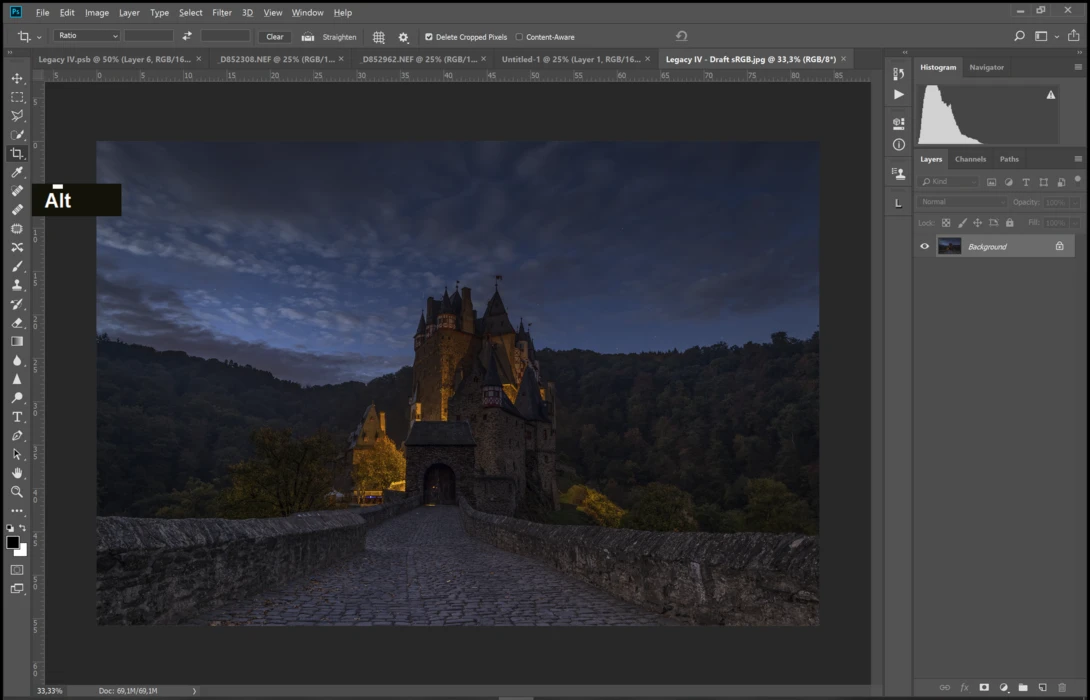Toggle Quick Mask mode
Screen dimensions: 1090x700
pos(17,570)
